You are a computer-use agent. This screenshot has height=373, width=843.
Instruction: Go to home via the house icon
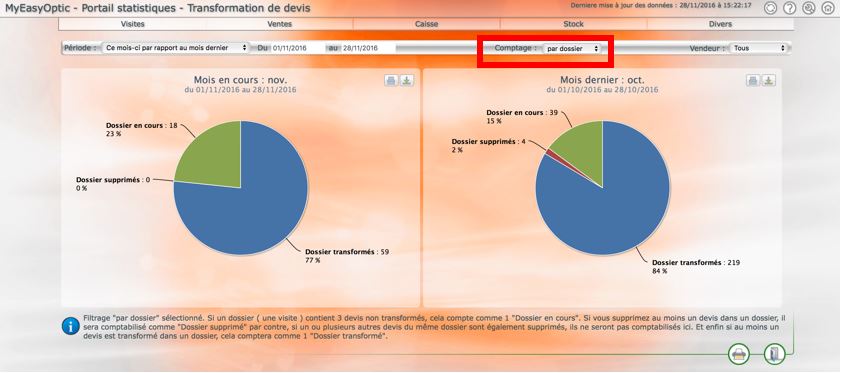tap(827, 8)
